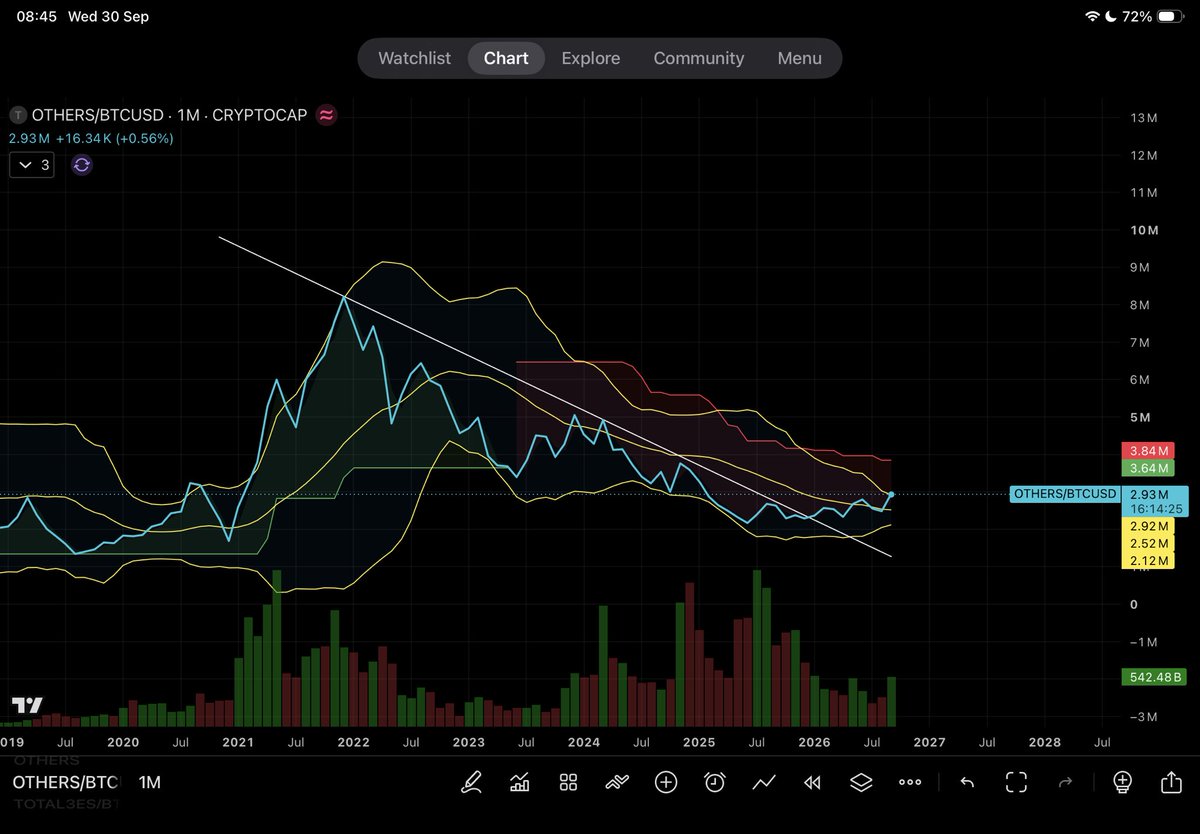Tap the green 3.64 M price label
1200x834 pixels.
tap(1149, 468)
